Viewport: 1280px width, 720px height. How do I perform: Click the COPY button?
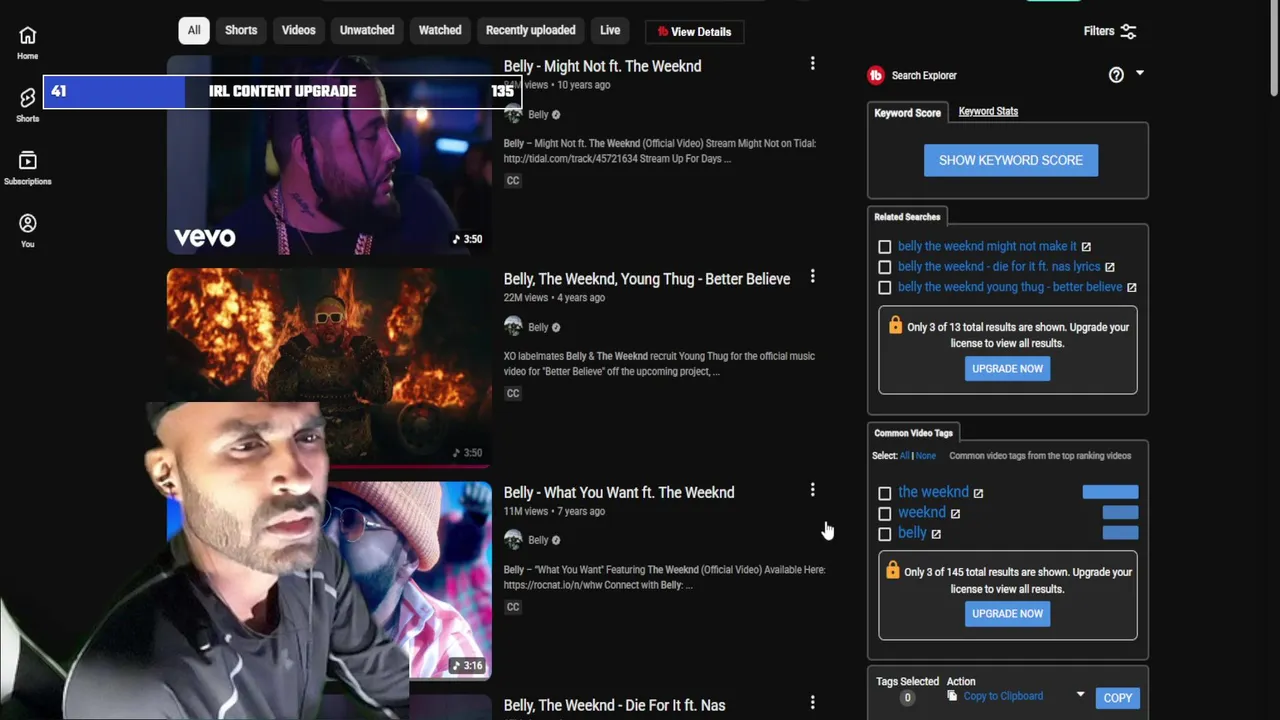pos(1118,698)
